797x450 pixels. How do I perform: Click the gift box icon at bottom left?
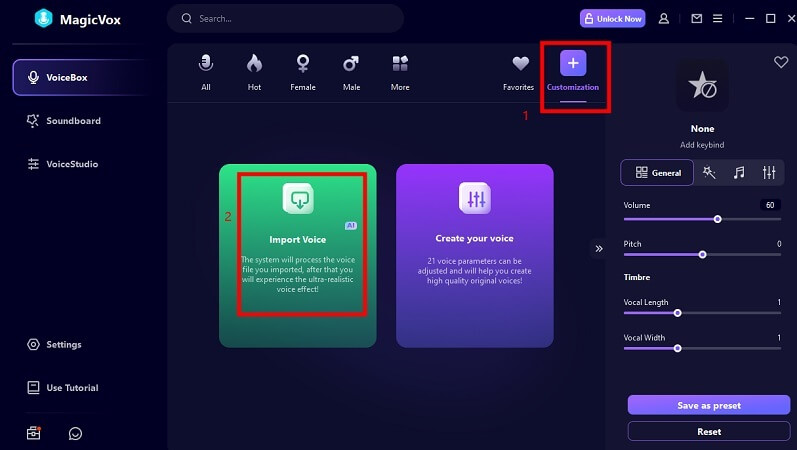coord(34,433)
